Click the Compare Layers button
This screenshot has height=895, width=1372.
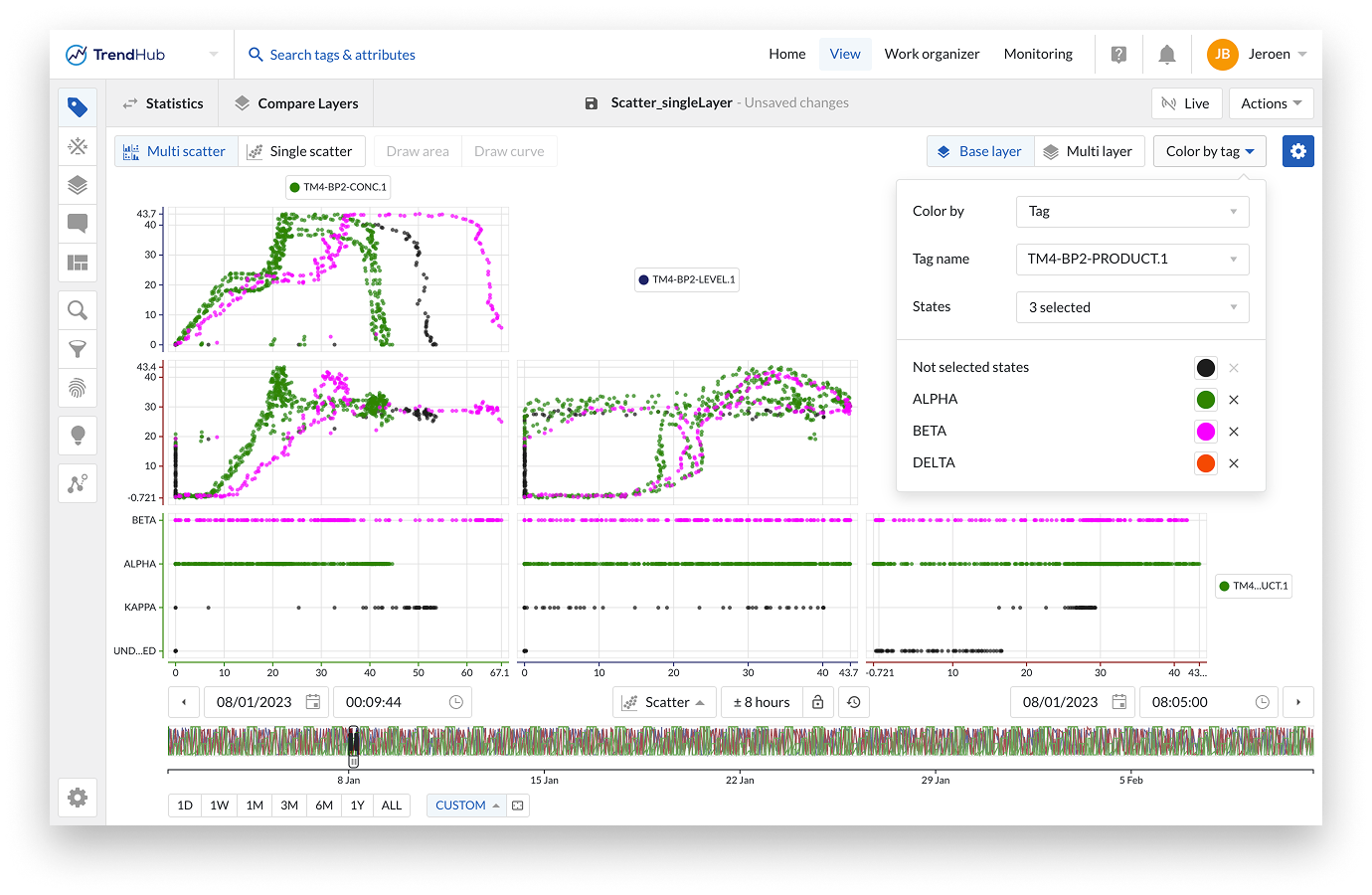(x=296, y=103)
